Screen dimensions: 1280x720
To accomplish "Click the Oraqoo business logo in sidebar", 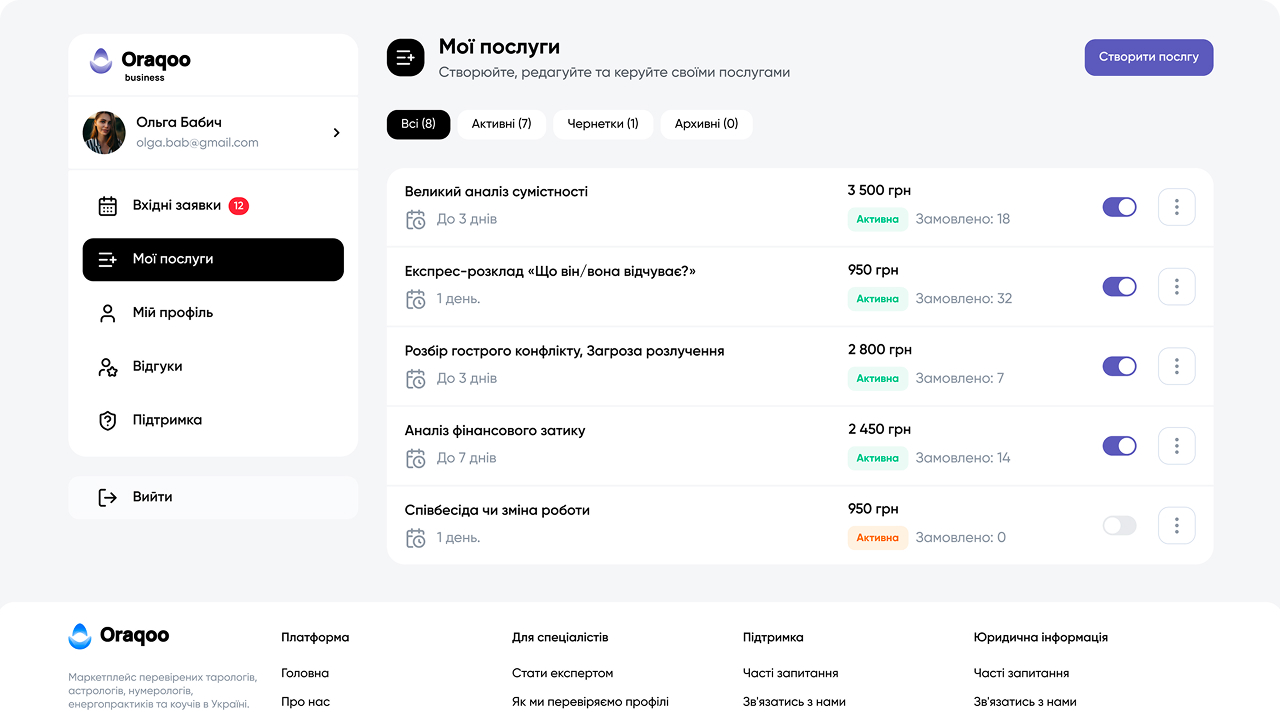I will coord(140,63).
